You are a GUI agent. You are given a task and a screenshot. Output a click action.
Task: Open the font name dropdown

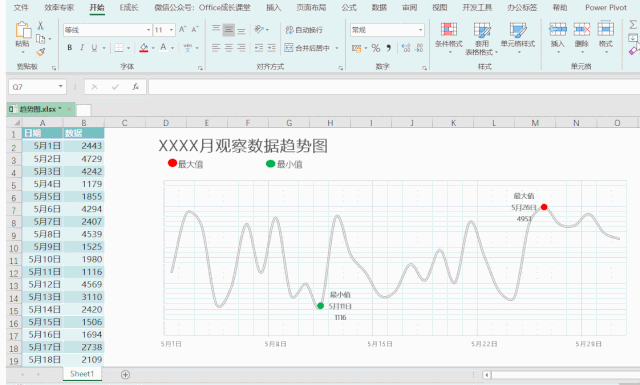[x=149, y=30]
